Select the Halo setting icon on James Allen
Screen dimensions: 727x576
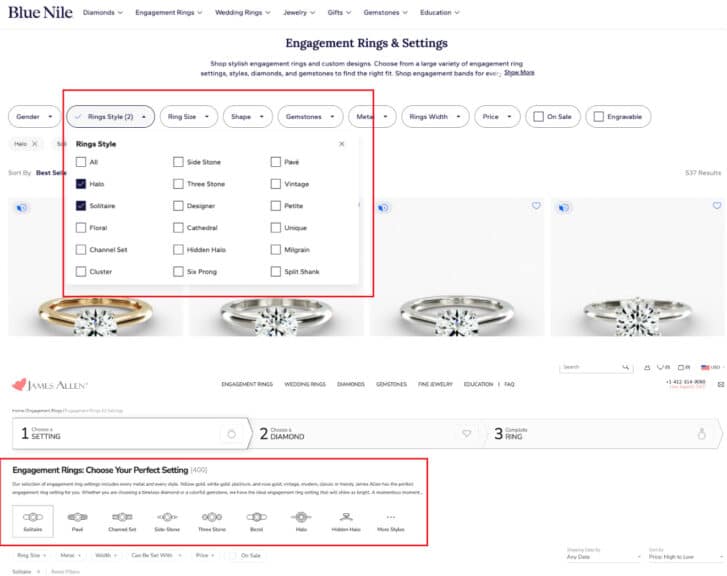(301, 521)
